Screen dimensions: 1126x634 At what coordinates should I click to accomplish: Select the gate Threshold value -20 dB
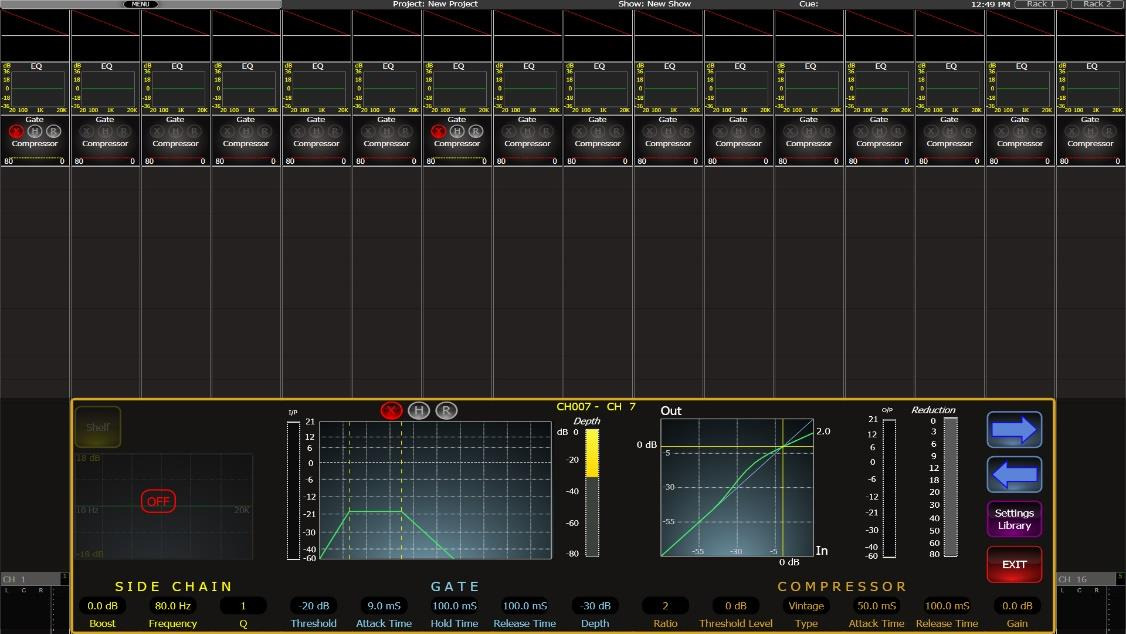(x=314, y=606)
